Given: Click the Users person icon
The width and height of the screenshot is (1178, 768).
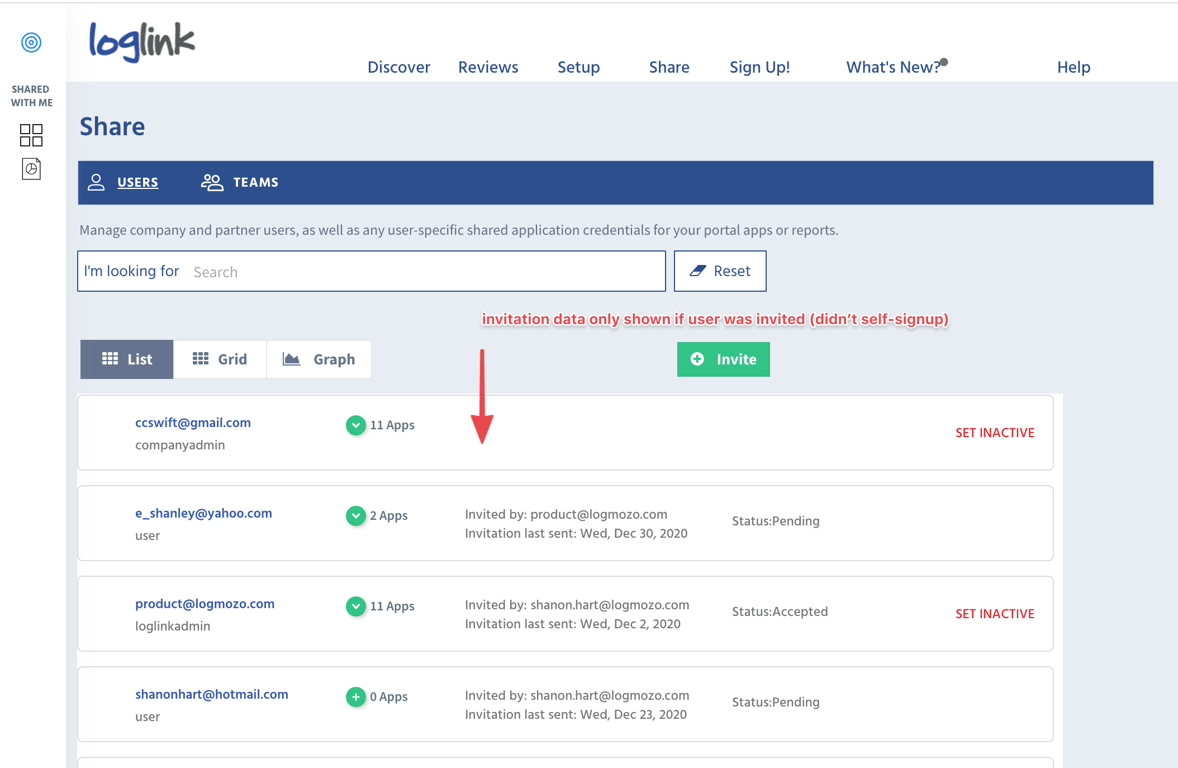Looking at the screenshot, I should tap(96, 182).
